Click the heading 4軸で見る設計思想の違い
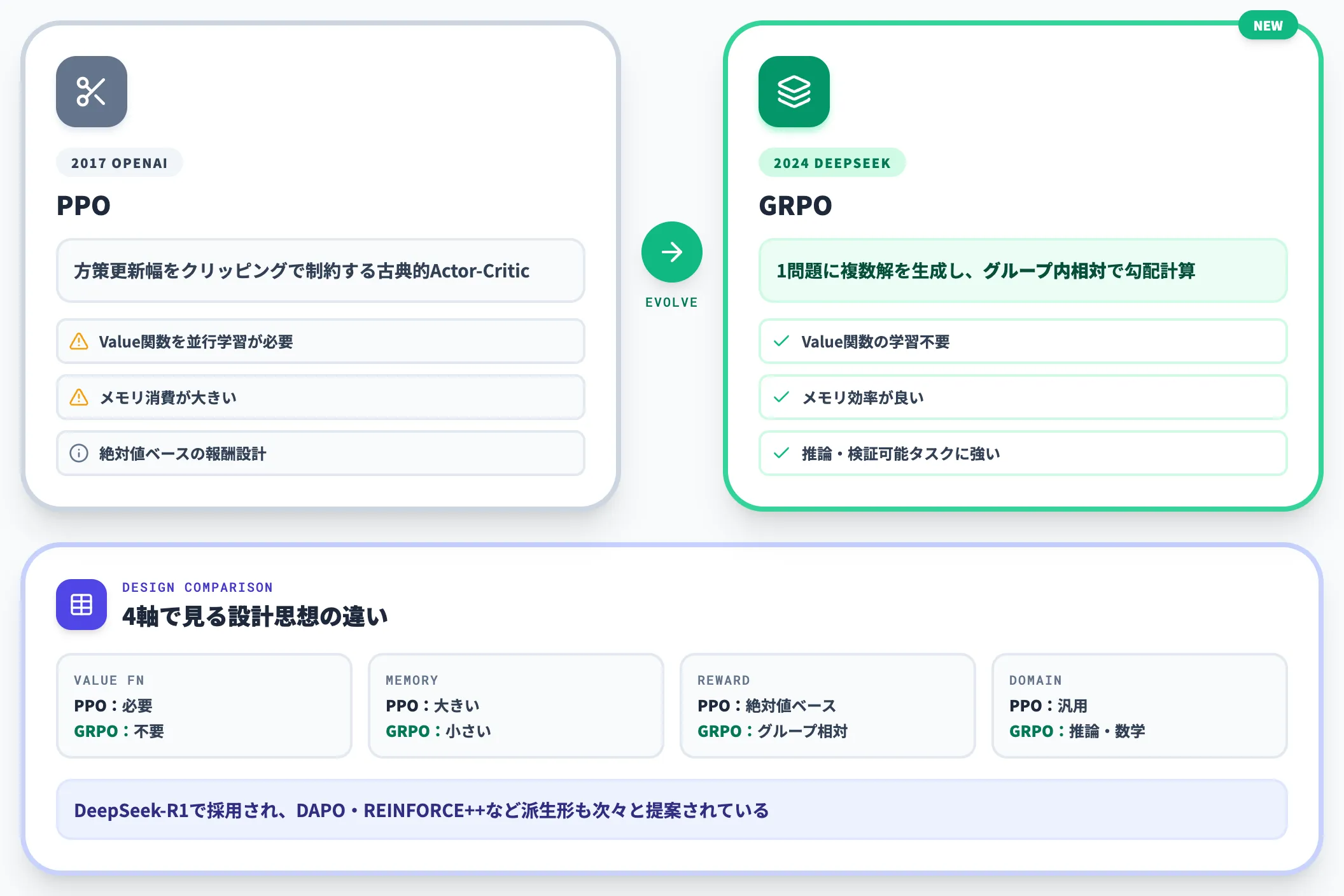This screenshot has width=1344, height=896. [255, 616]
